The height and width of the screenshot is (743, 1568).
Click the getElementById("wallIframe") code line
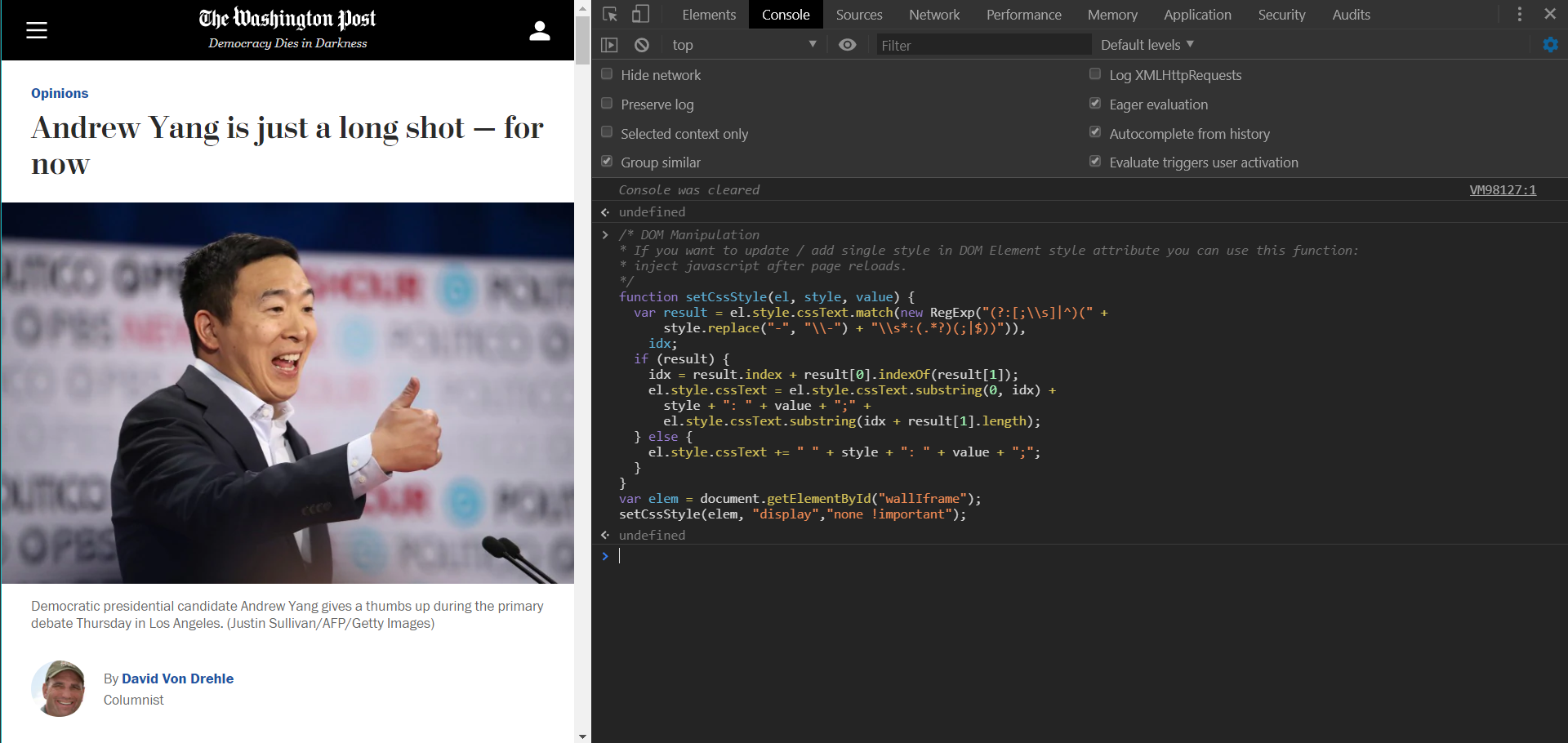coord(800,499)
